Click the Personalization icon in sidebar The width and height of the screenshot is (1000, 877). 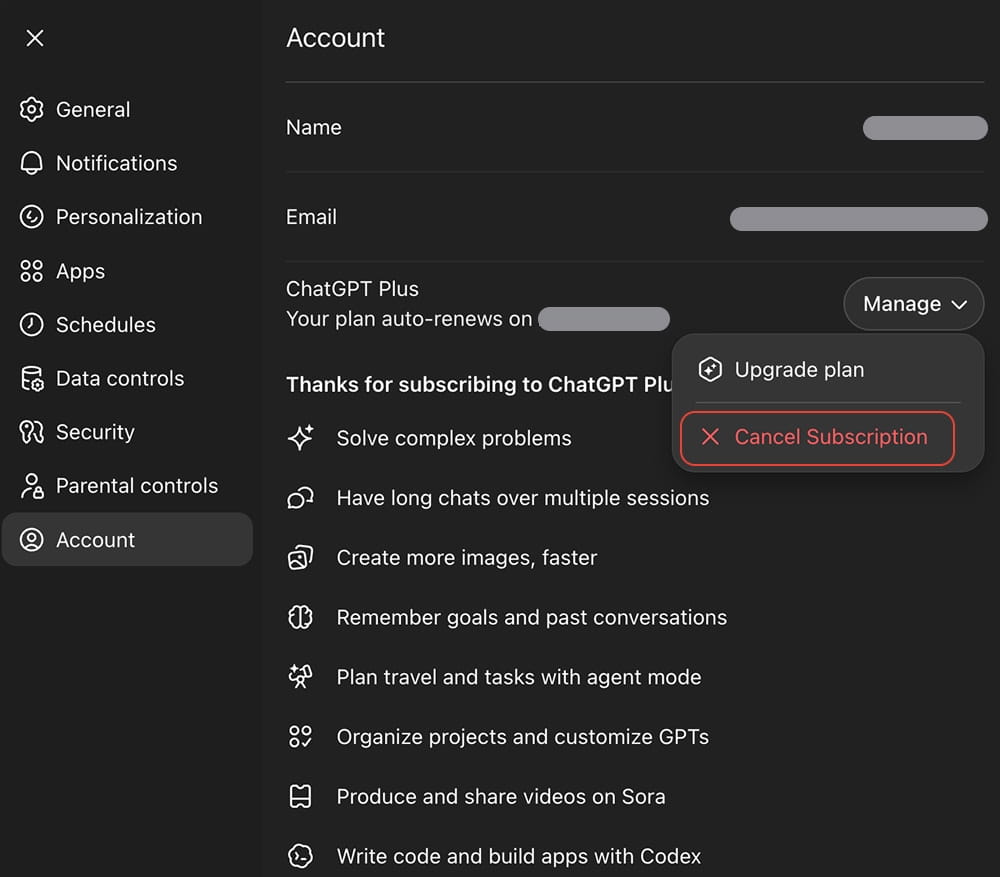point(31,217)
